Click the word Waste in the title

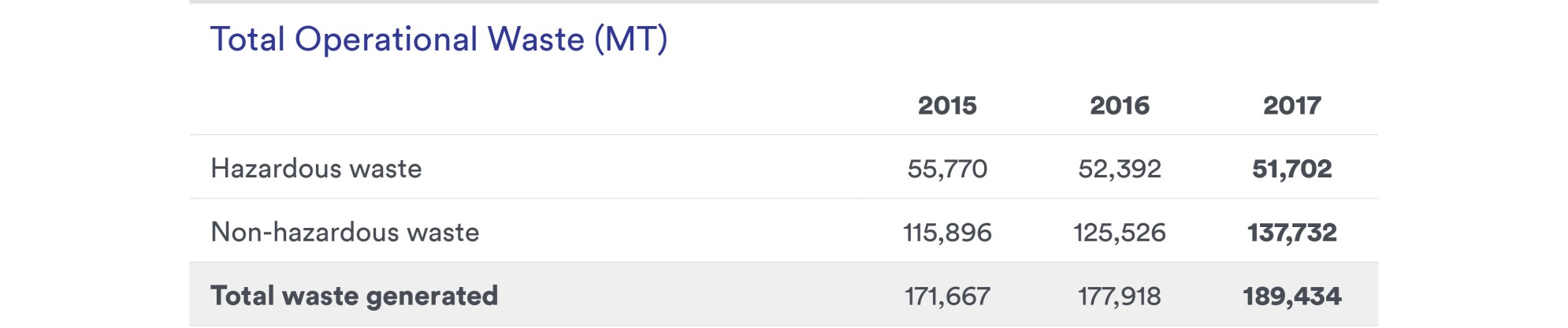point(536,39)
